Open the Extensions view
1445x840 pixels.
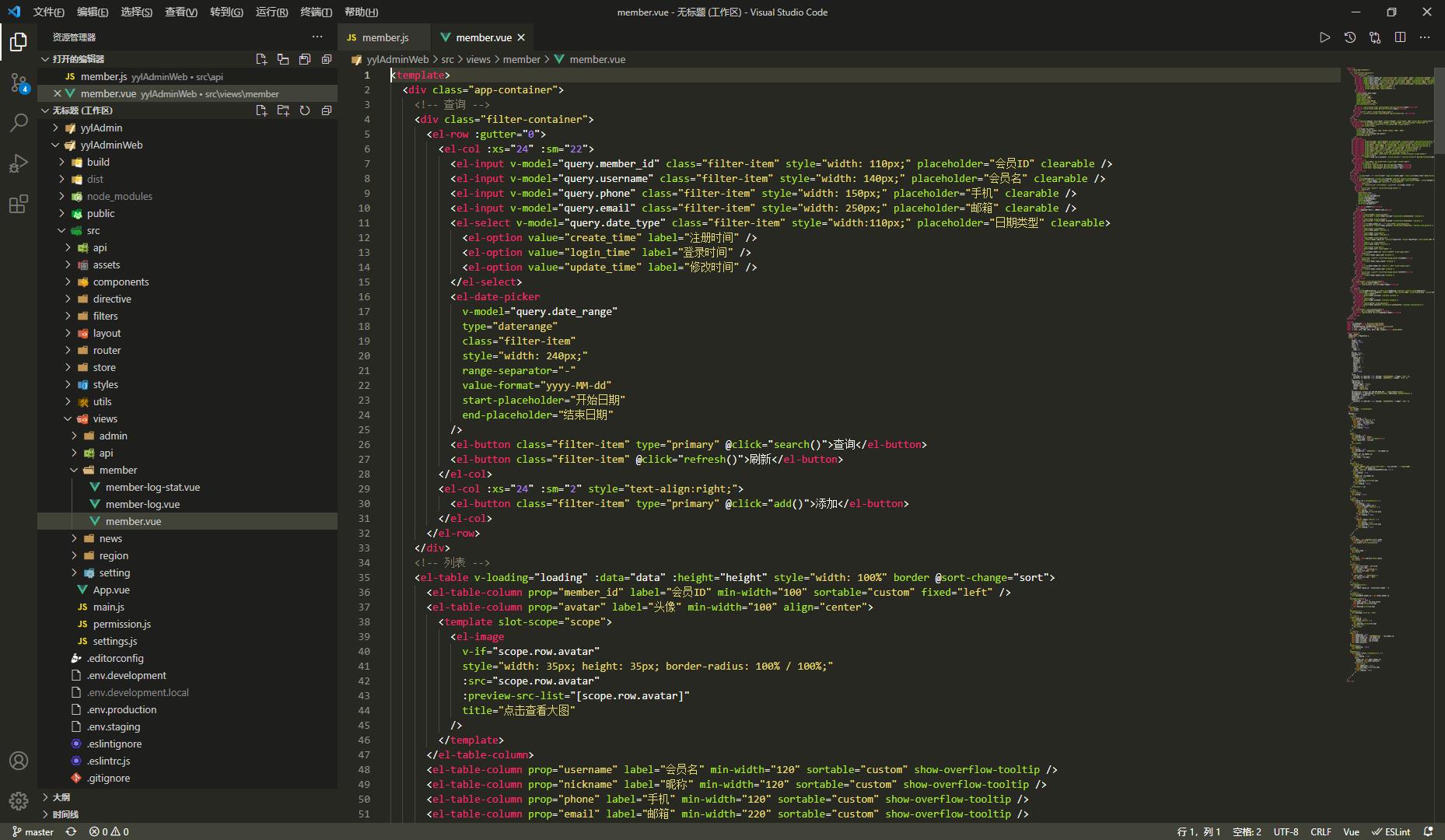coord(19,204)
